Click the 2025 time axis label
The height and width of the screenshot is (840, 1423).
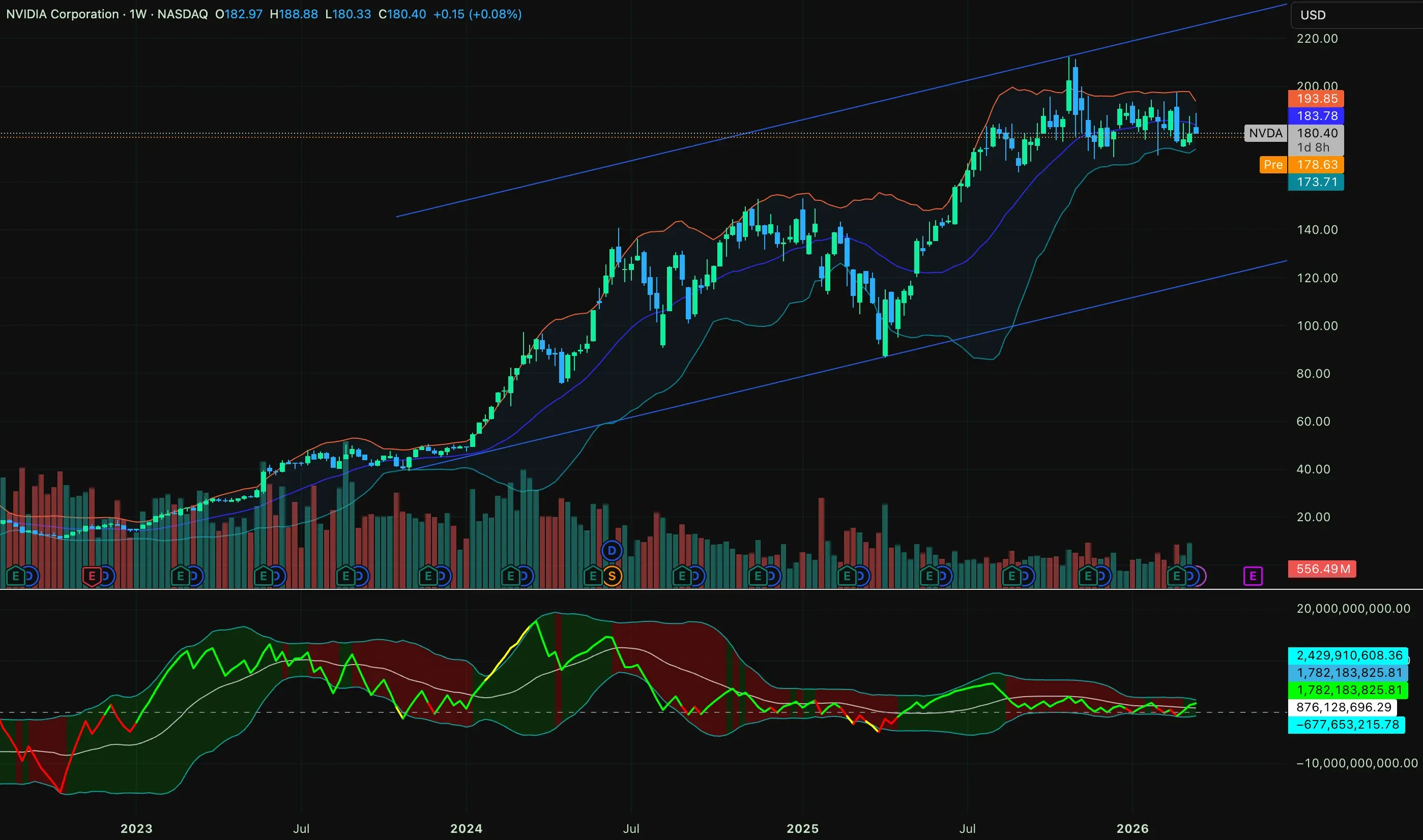[802, 829]
